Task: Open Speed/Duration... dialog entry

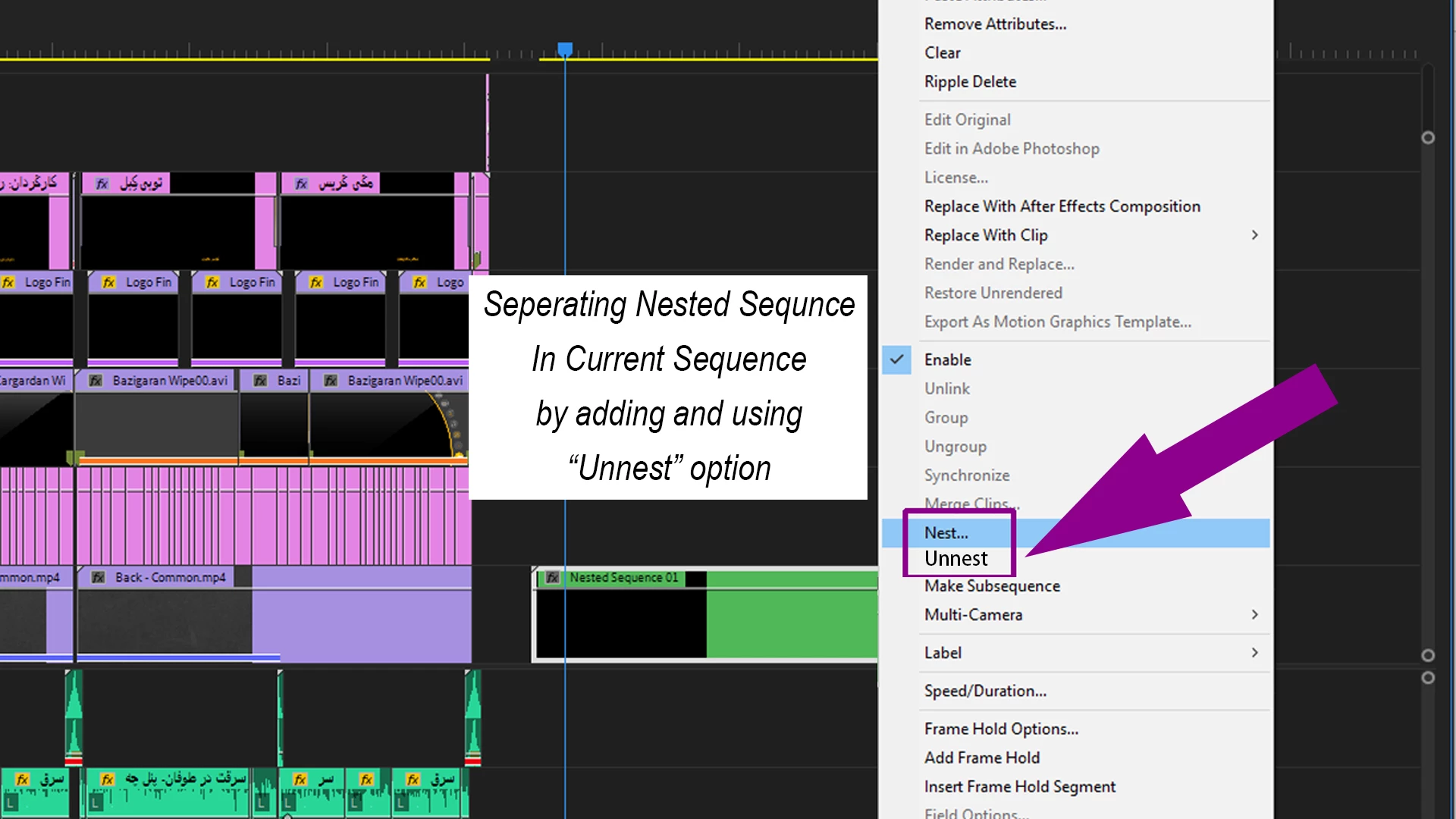Action: coord(985,691)
